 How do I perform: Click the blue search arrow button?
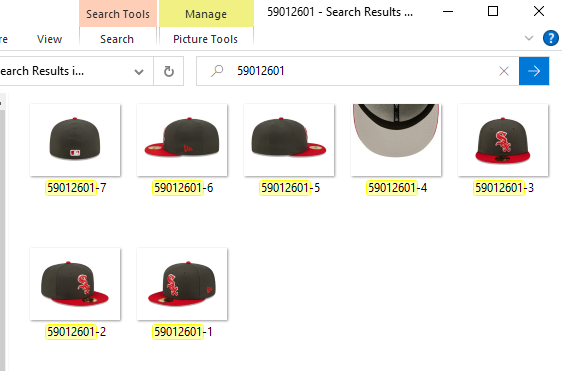point(534,71)
